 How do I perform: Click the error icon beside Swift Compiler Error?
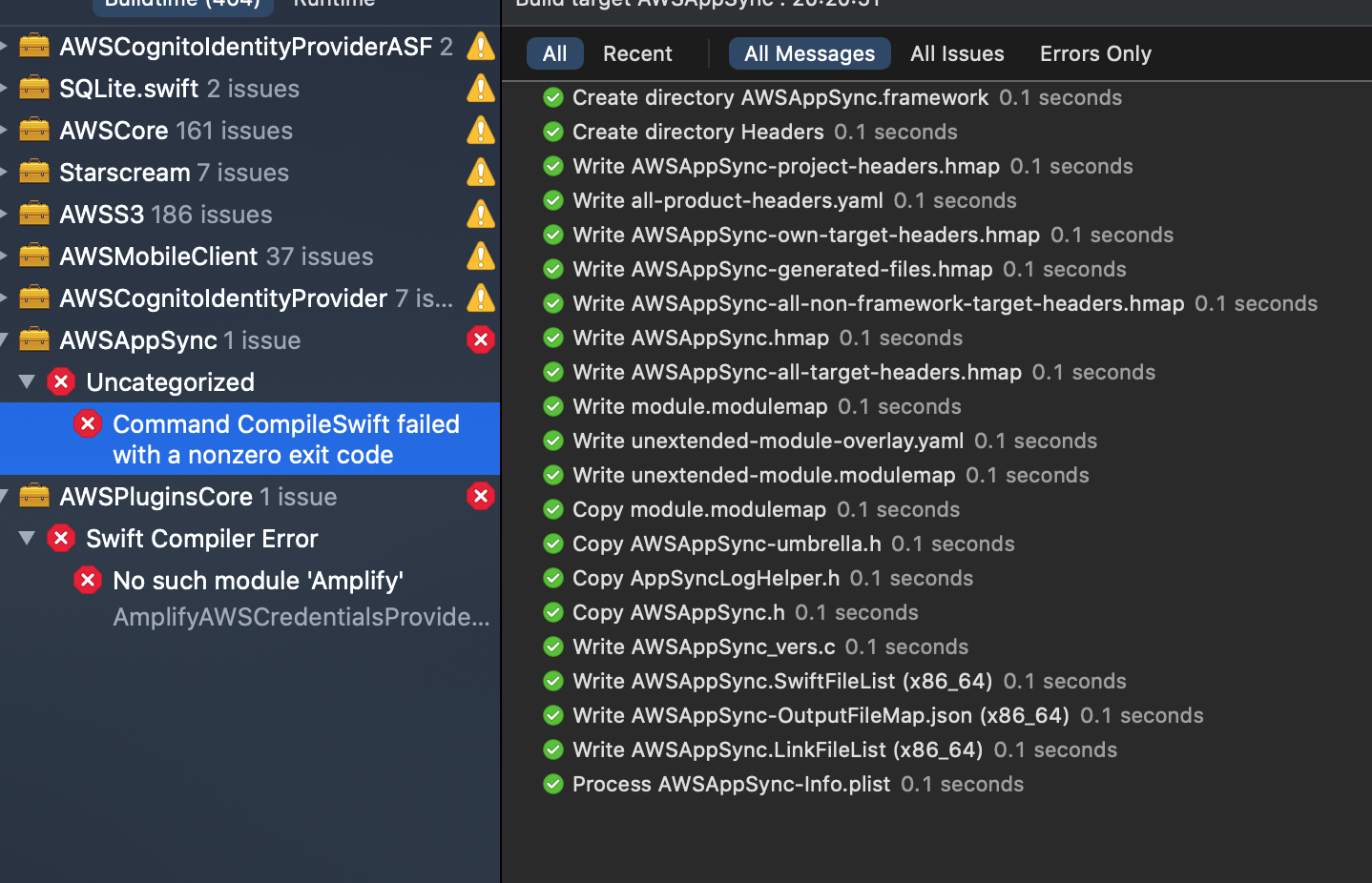(61, 538)
